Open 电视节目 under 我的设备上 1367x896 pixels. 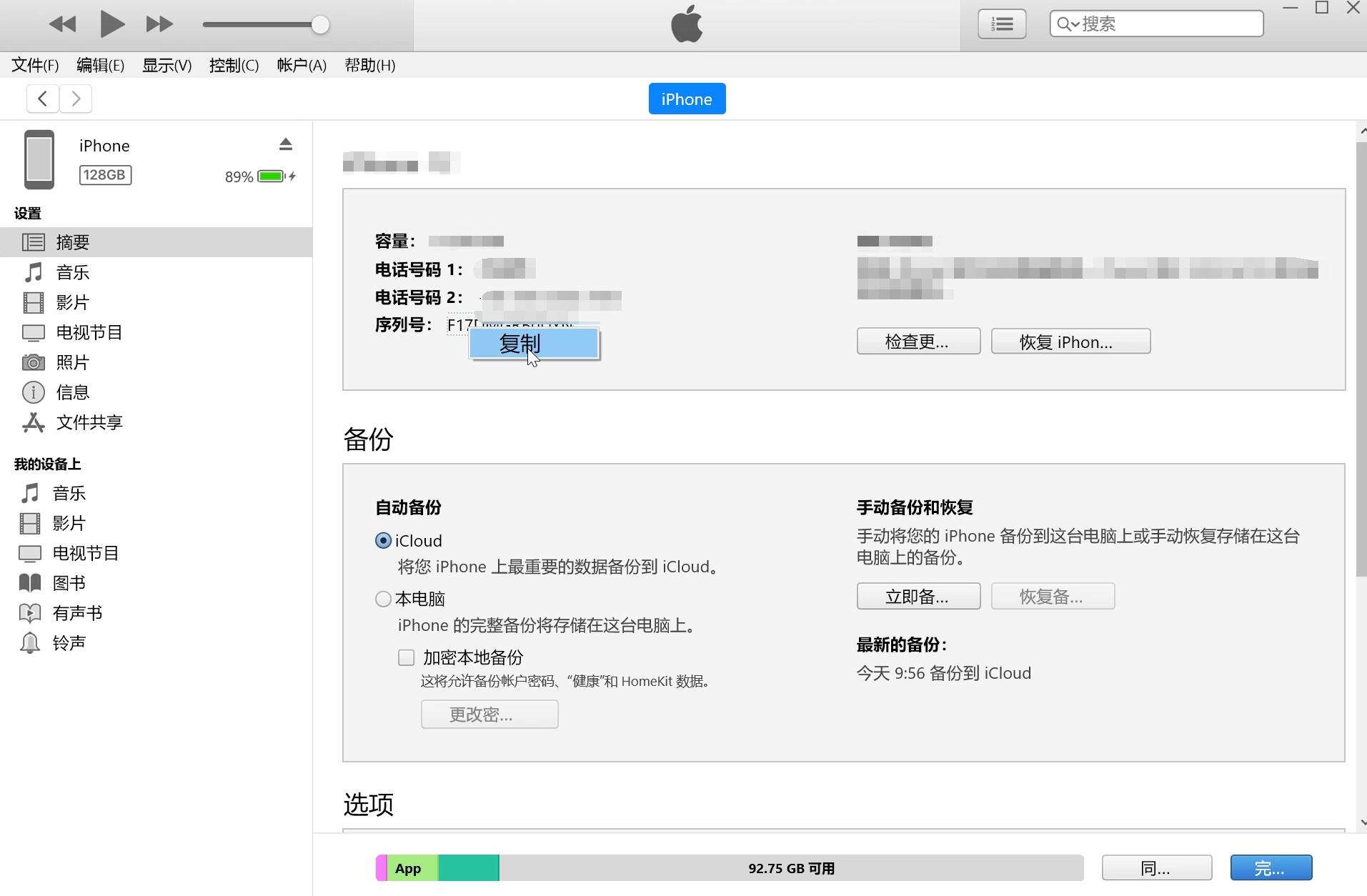click(156, 553)
